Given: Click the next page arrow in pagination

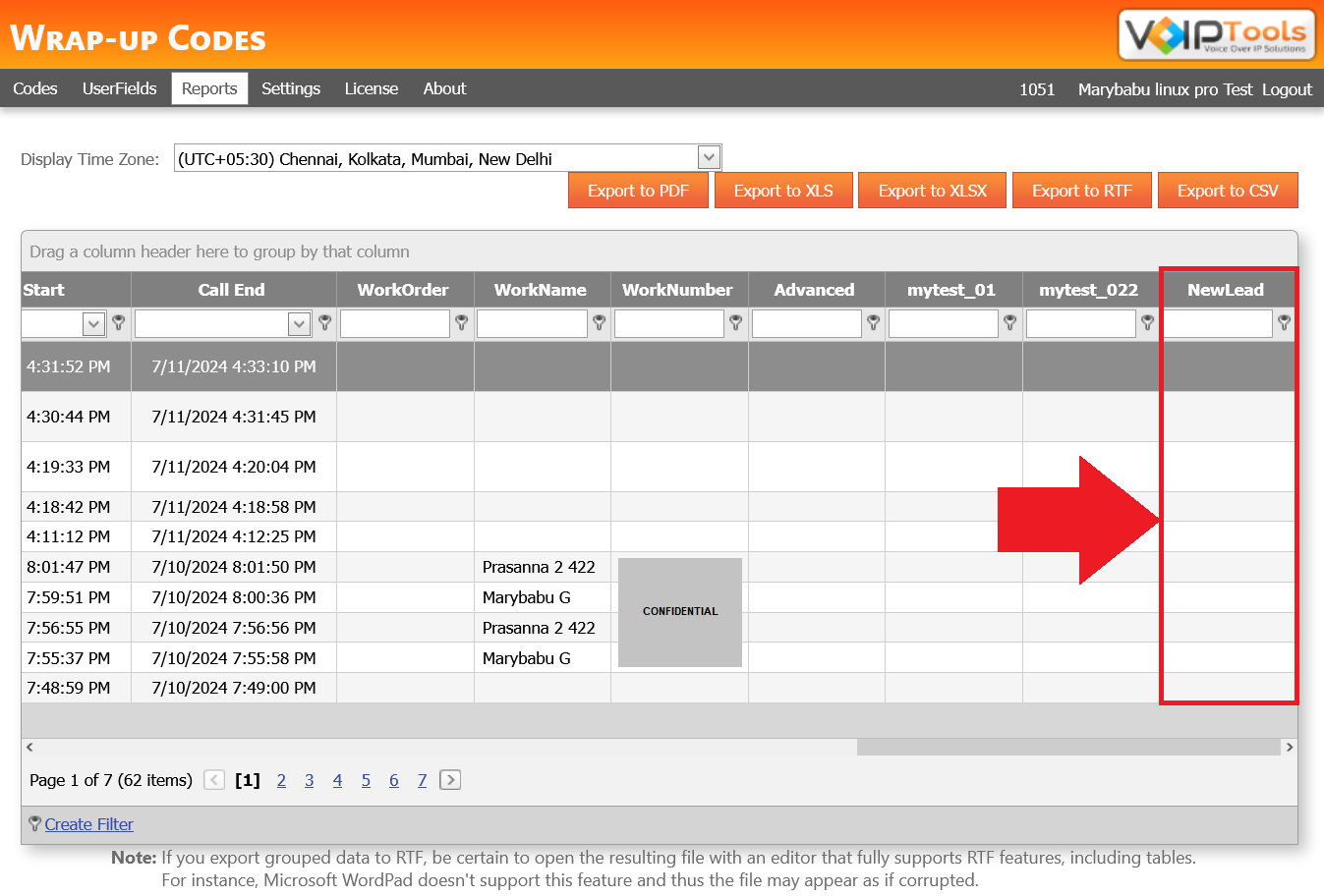Looking at the screenshot, I should 450,779.
